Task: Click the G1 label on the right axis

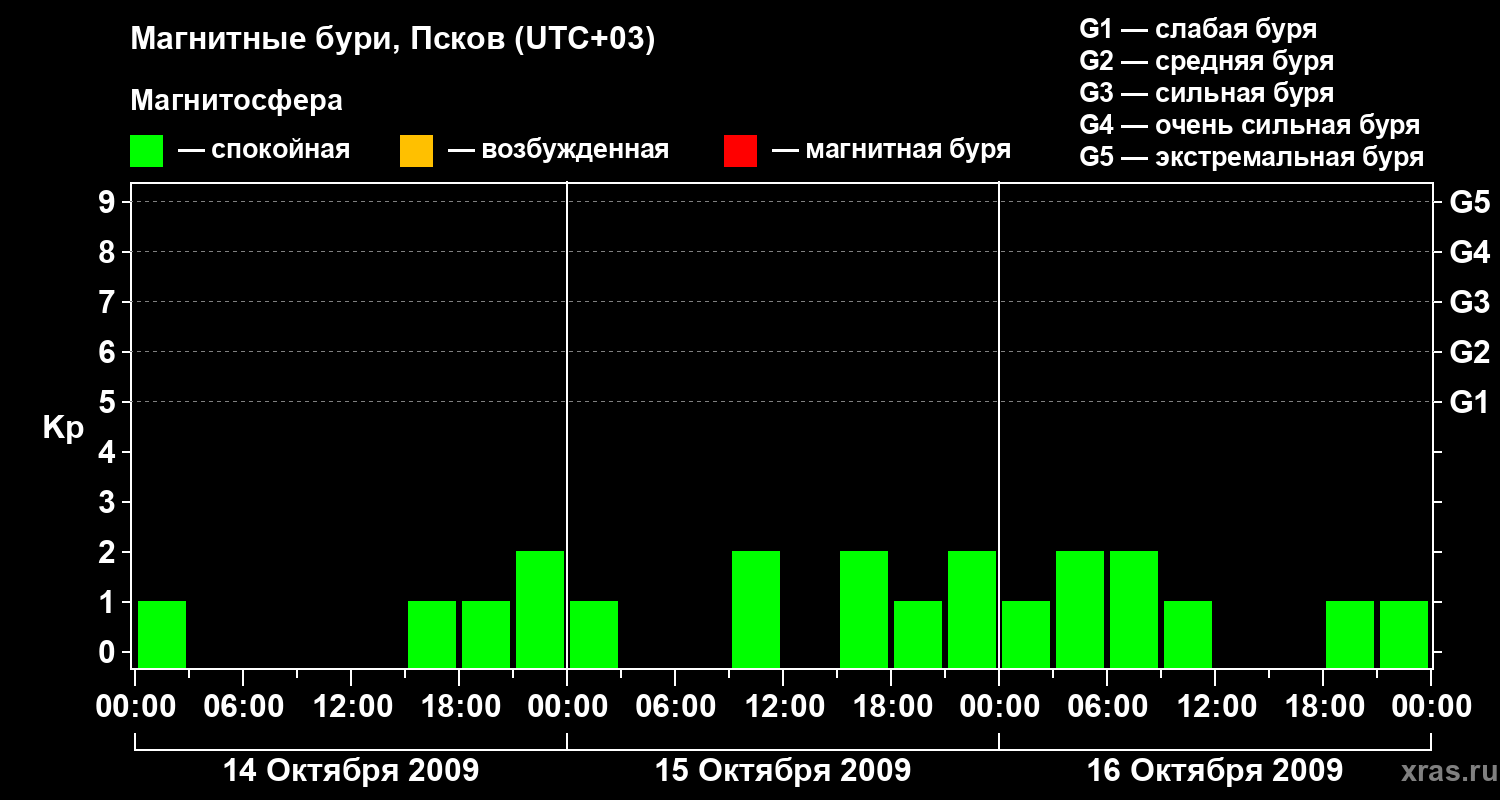Action: point(1469,402)
